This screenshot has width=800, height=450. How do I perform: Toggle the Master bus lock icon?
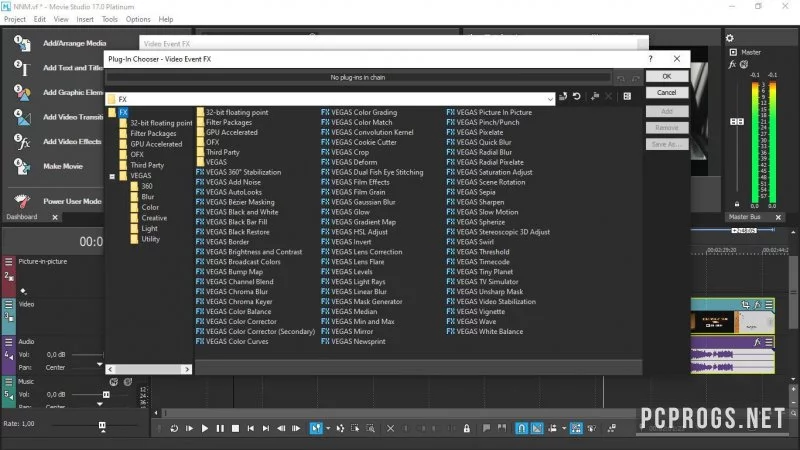click(737, 204)
